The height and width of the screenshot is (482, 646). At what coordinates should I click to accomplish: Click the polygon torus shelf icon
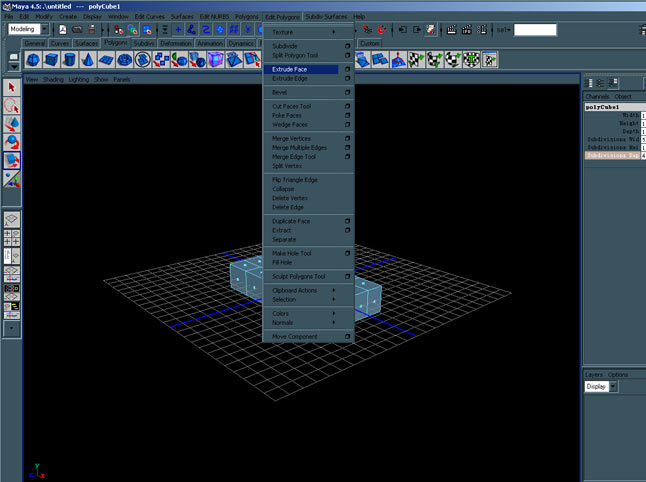(124, 60)
